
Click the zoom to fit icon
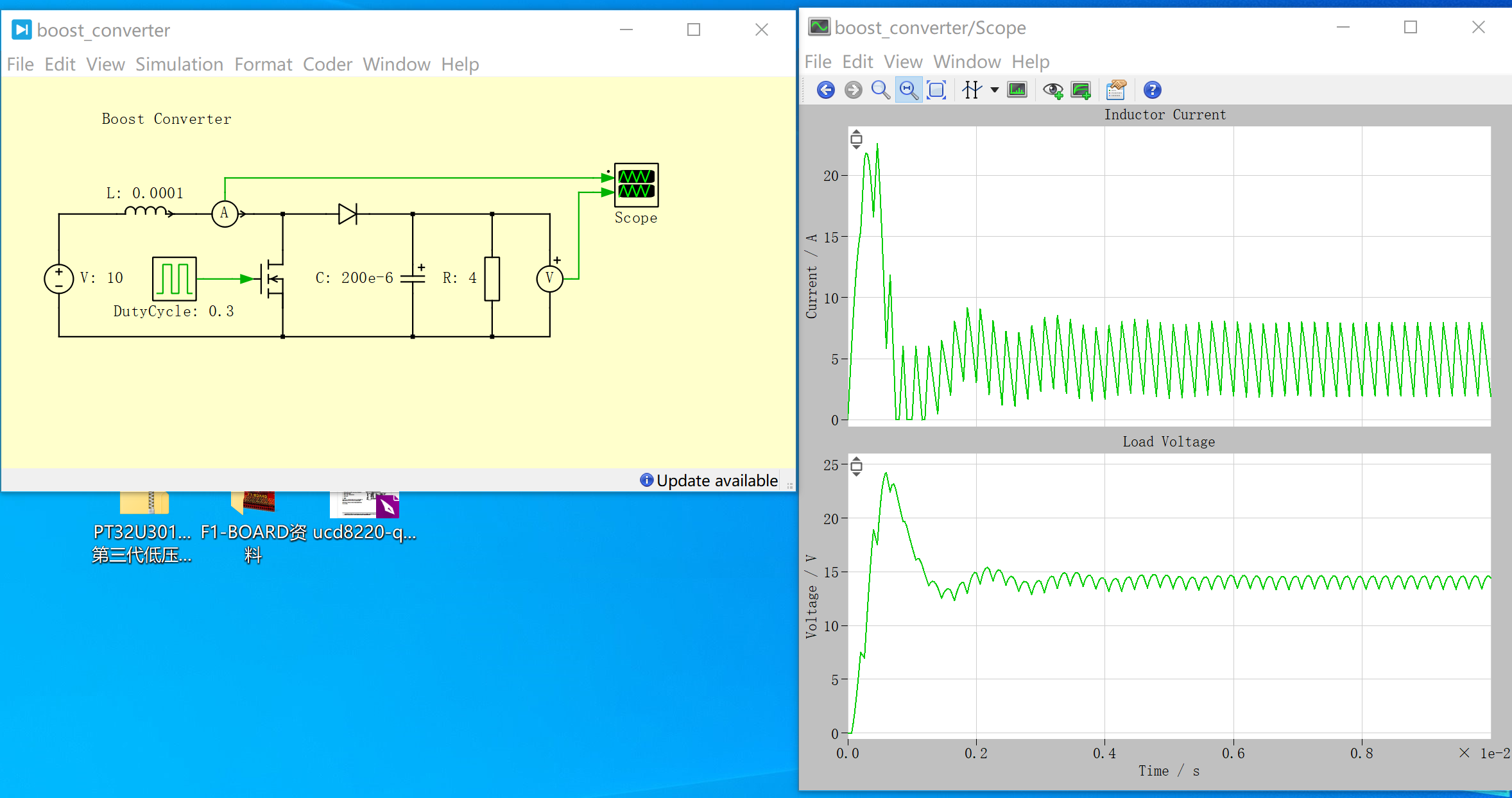tap(936, 90)
